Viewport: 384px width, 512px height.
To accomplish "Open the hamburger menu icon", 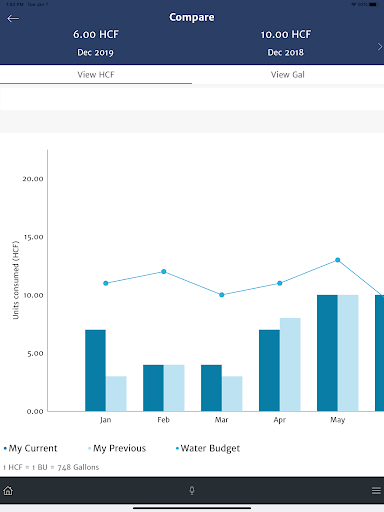I will tap(376, 490).
